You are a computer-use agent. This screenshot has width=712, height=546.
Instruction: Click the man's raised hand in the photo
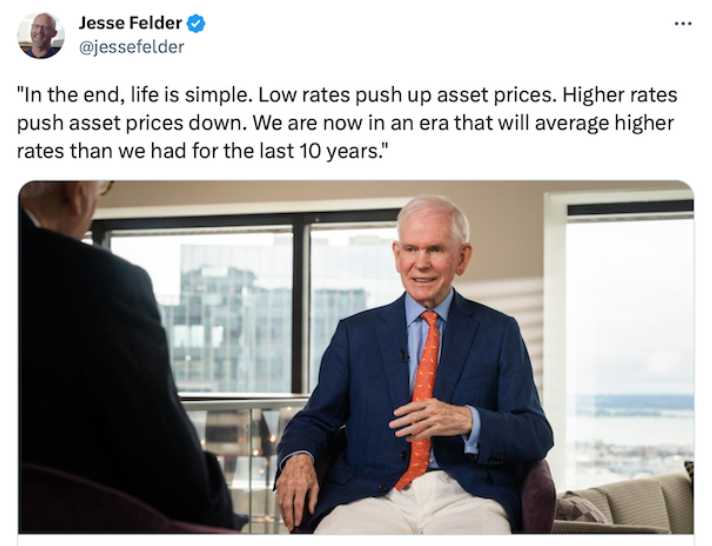[x=429, y=418]
